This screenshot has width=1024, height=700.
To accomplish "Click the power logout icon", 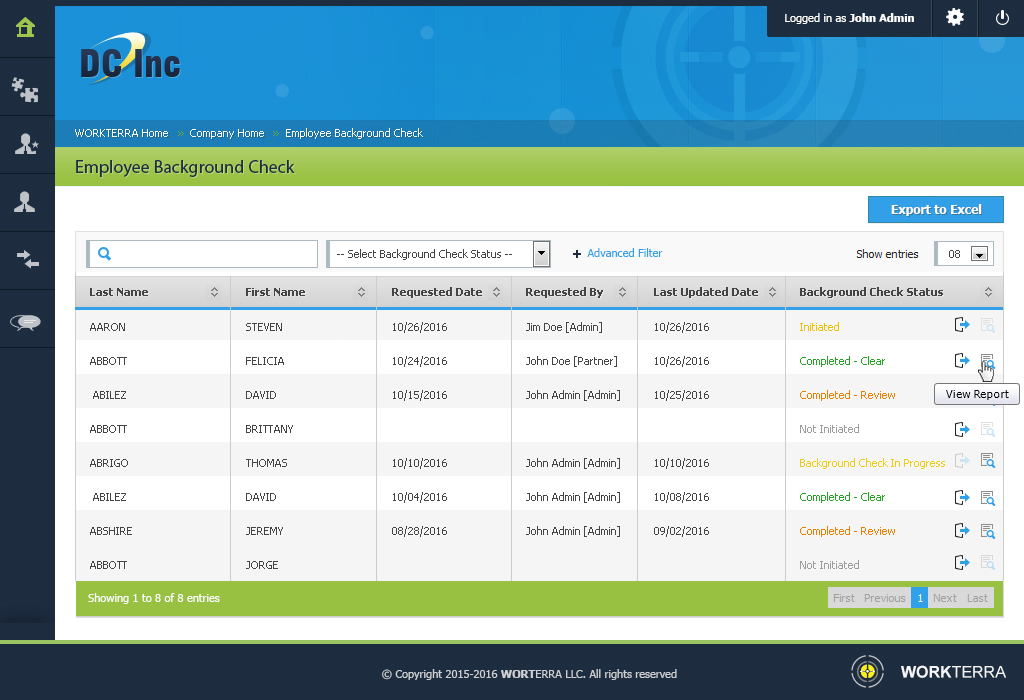I will click(1002, 18).
